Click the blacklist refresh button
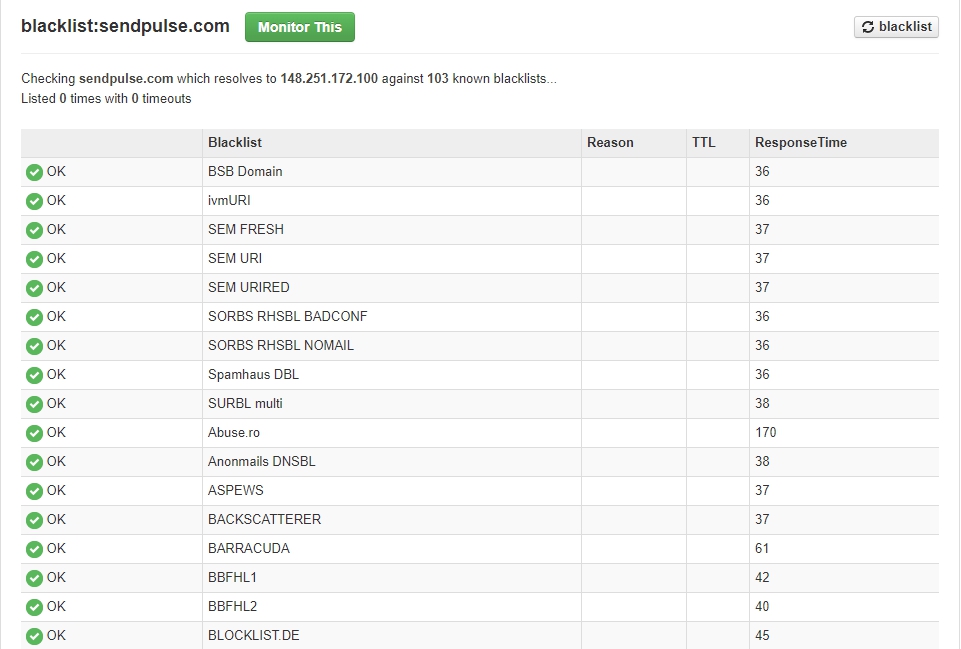This screenshot has width=961, height=649. click(x=896, y=27)
